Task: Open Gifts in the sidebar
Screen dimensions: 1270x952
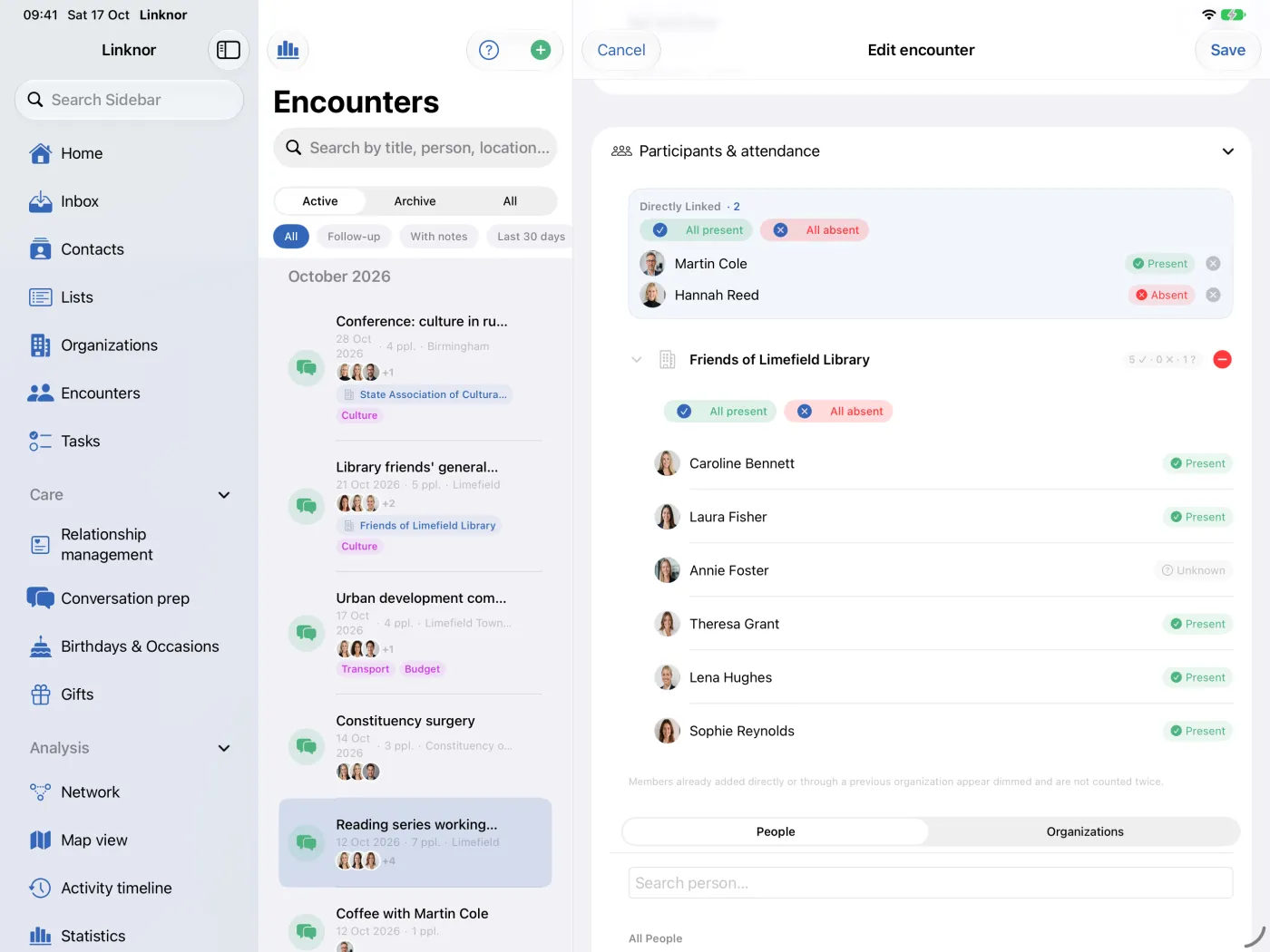Action: click(129, 695)
